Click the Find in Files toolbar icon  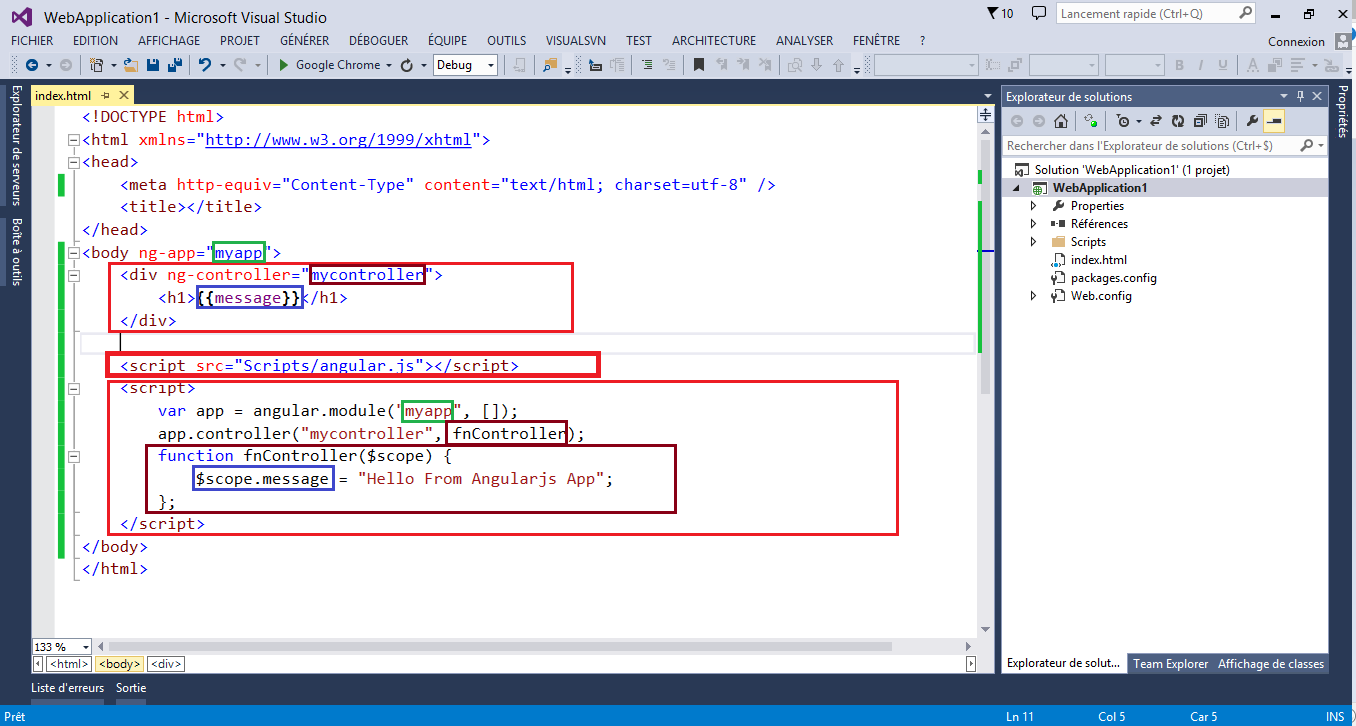550,65
